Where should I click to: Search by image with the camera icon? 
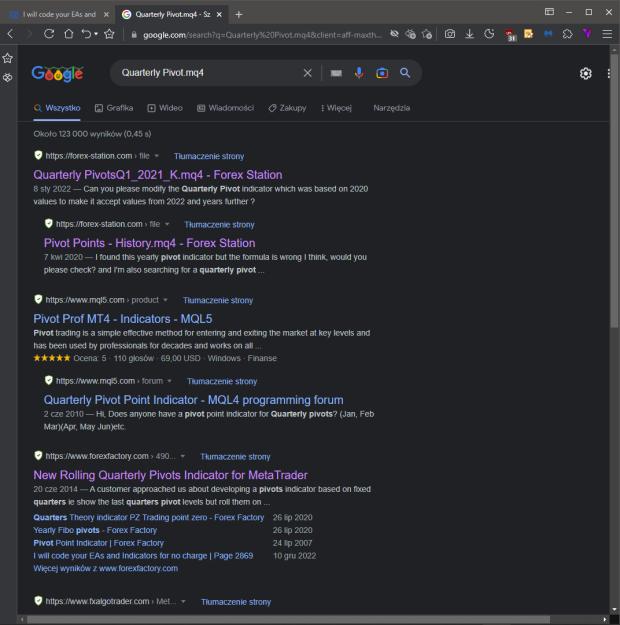click(382, 73)
